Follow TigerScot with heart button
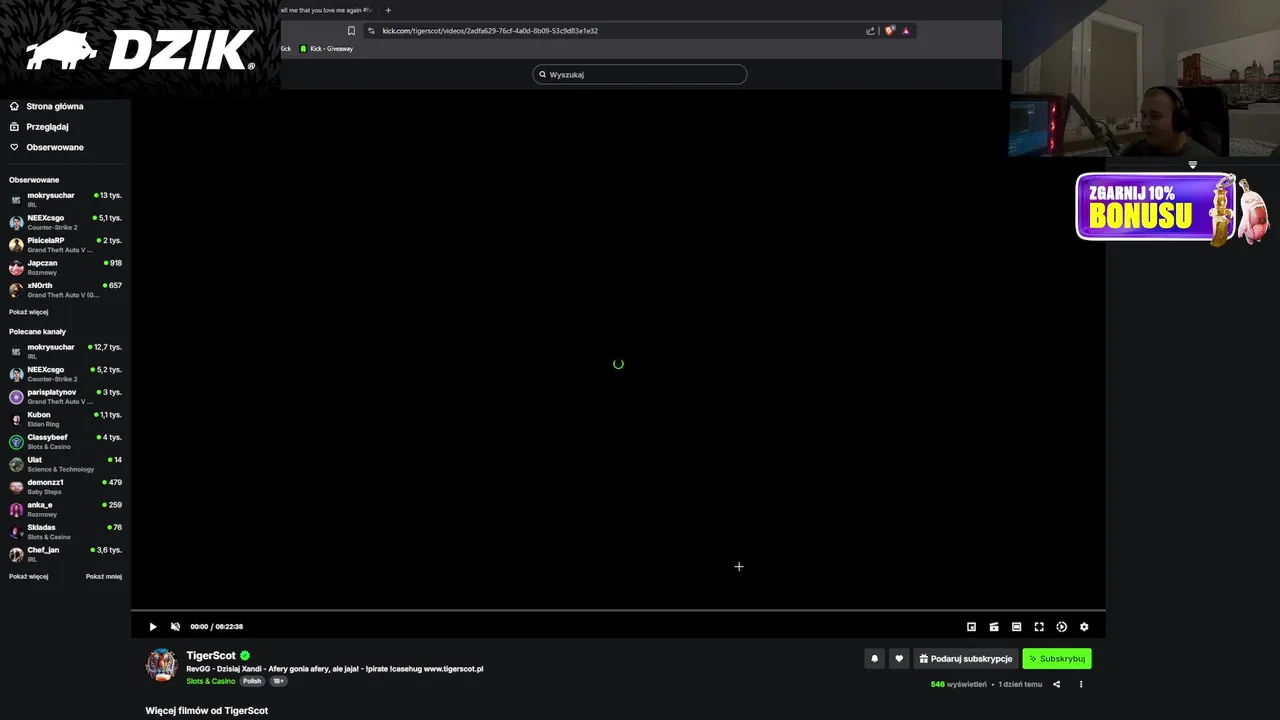1280x720 pixels. coord(899,659)
